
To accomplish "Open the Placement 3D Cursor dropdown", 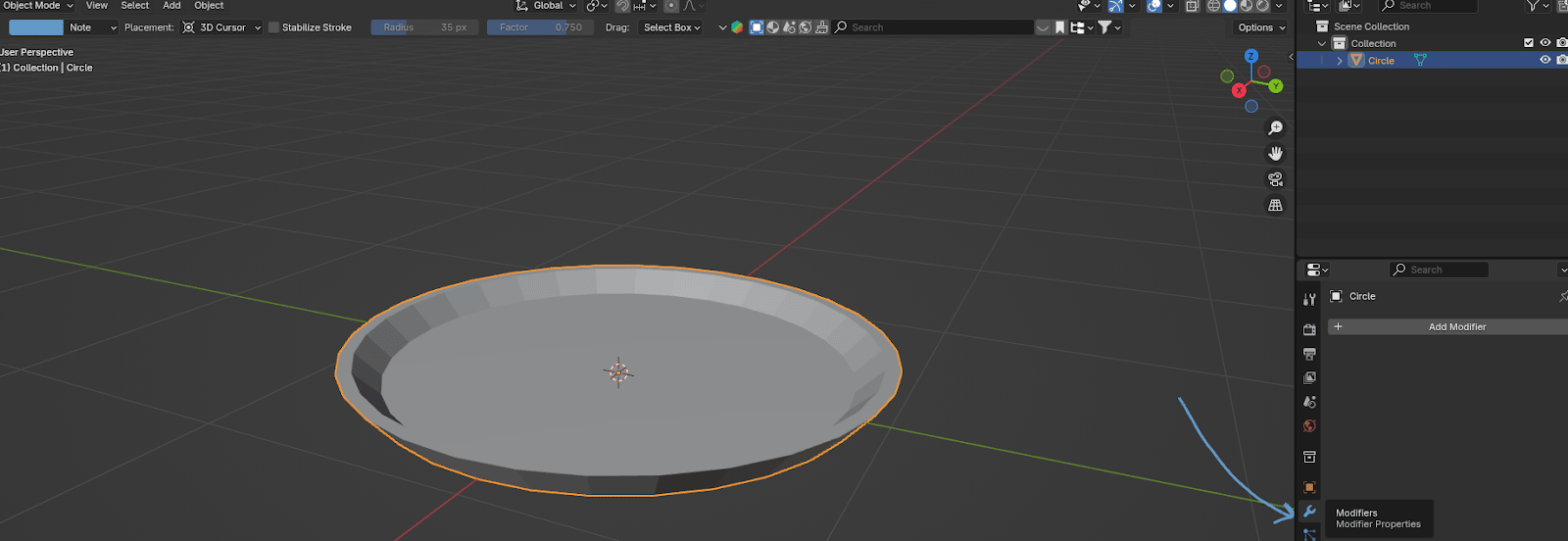I will pyautogui.click(x=222, y=27).
